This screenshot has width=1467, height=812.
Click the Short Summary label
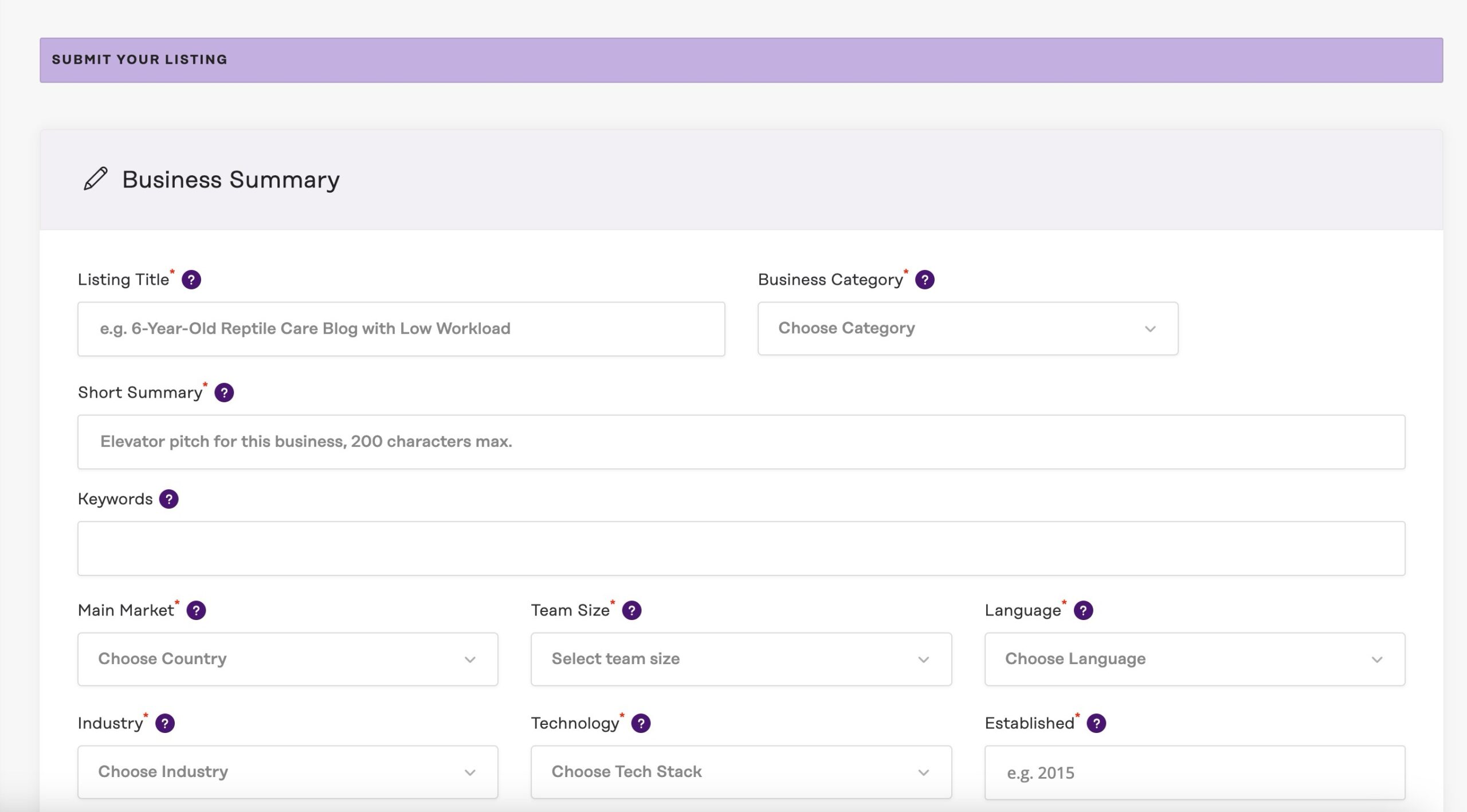(140, 393)
